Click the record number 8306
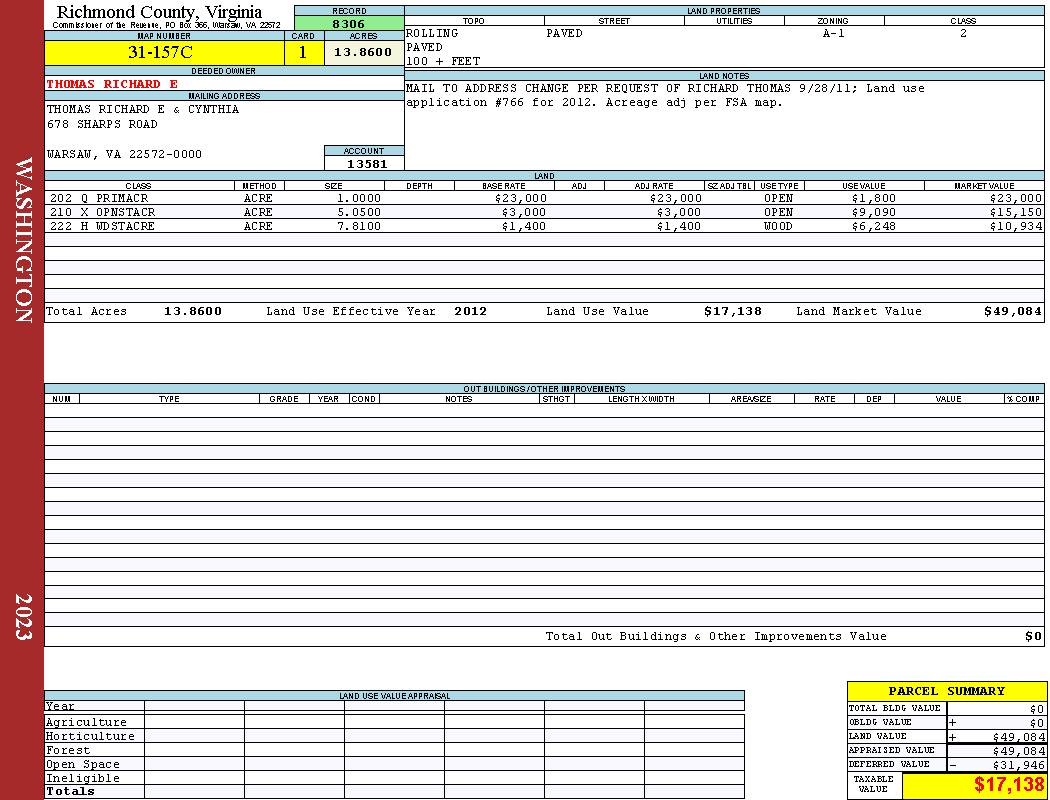1050x800 pixels. pyautogui.click(x=349, y=23)
